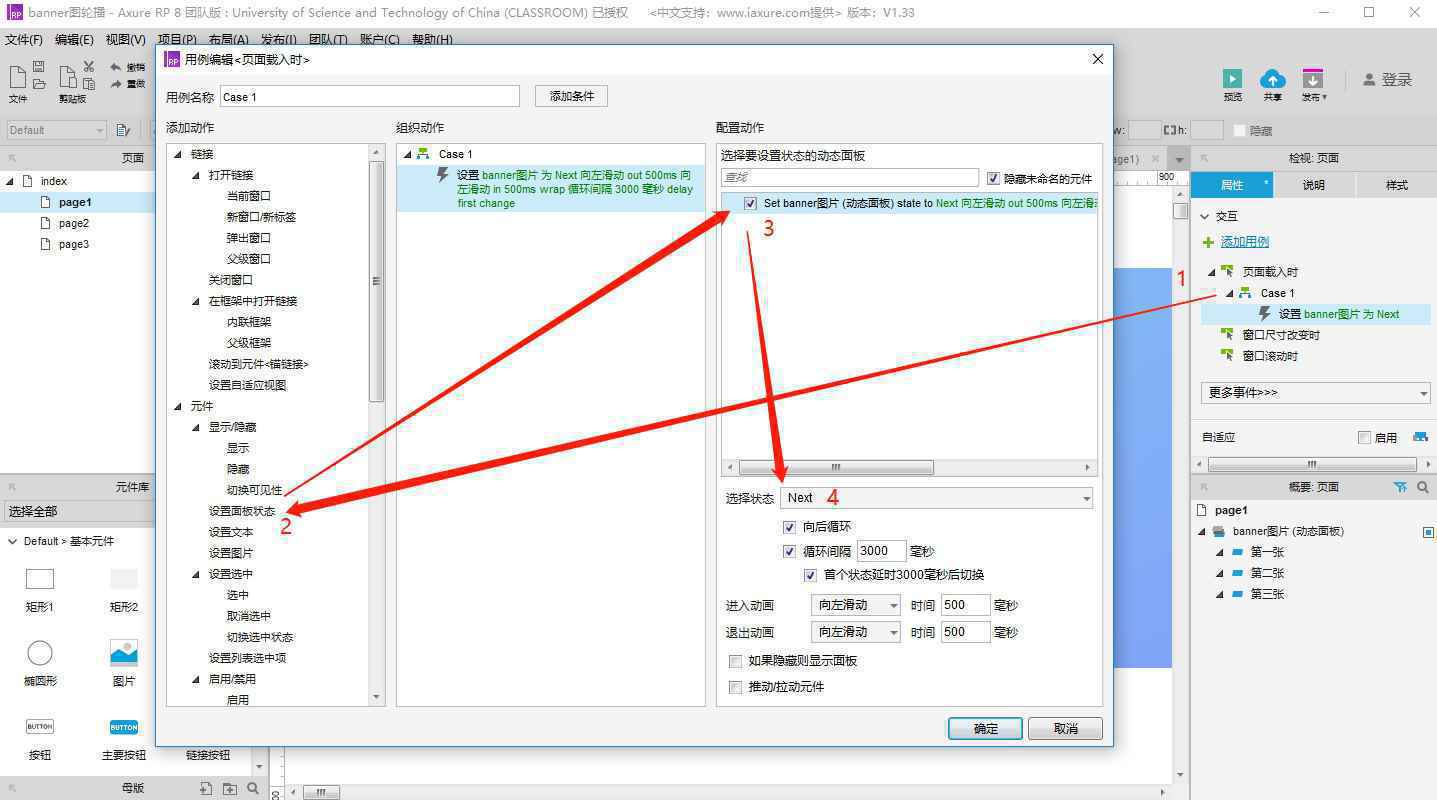This screenshot has width=1437, height=800.
Task: Open the 视图(V) menu
Action: [125, 40]
